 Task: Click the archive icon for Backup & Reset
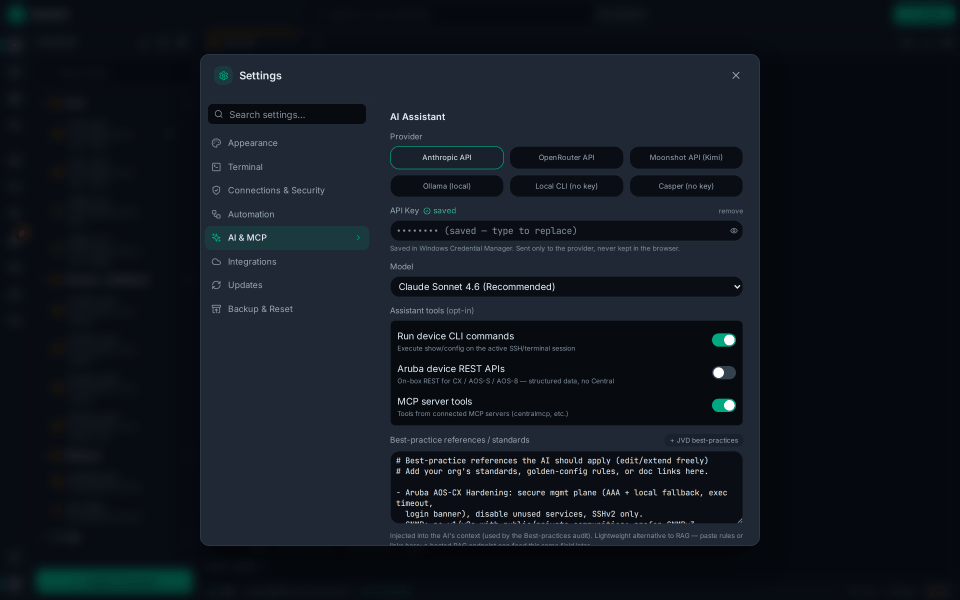216,309
